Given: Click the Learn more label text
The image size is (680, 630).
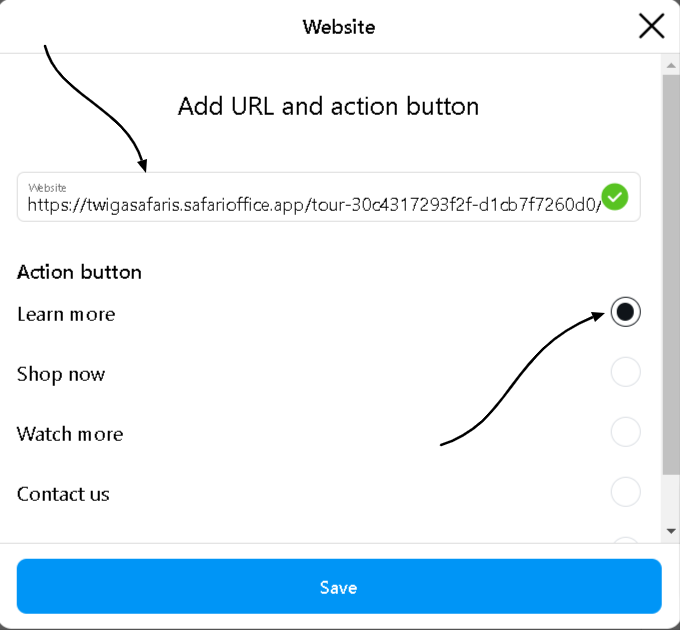Looking at the screenshot, I should point(66,314).
